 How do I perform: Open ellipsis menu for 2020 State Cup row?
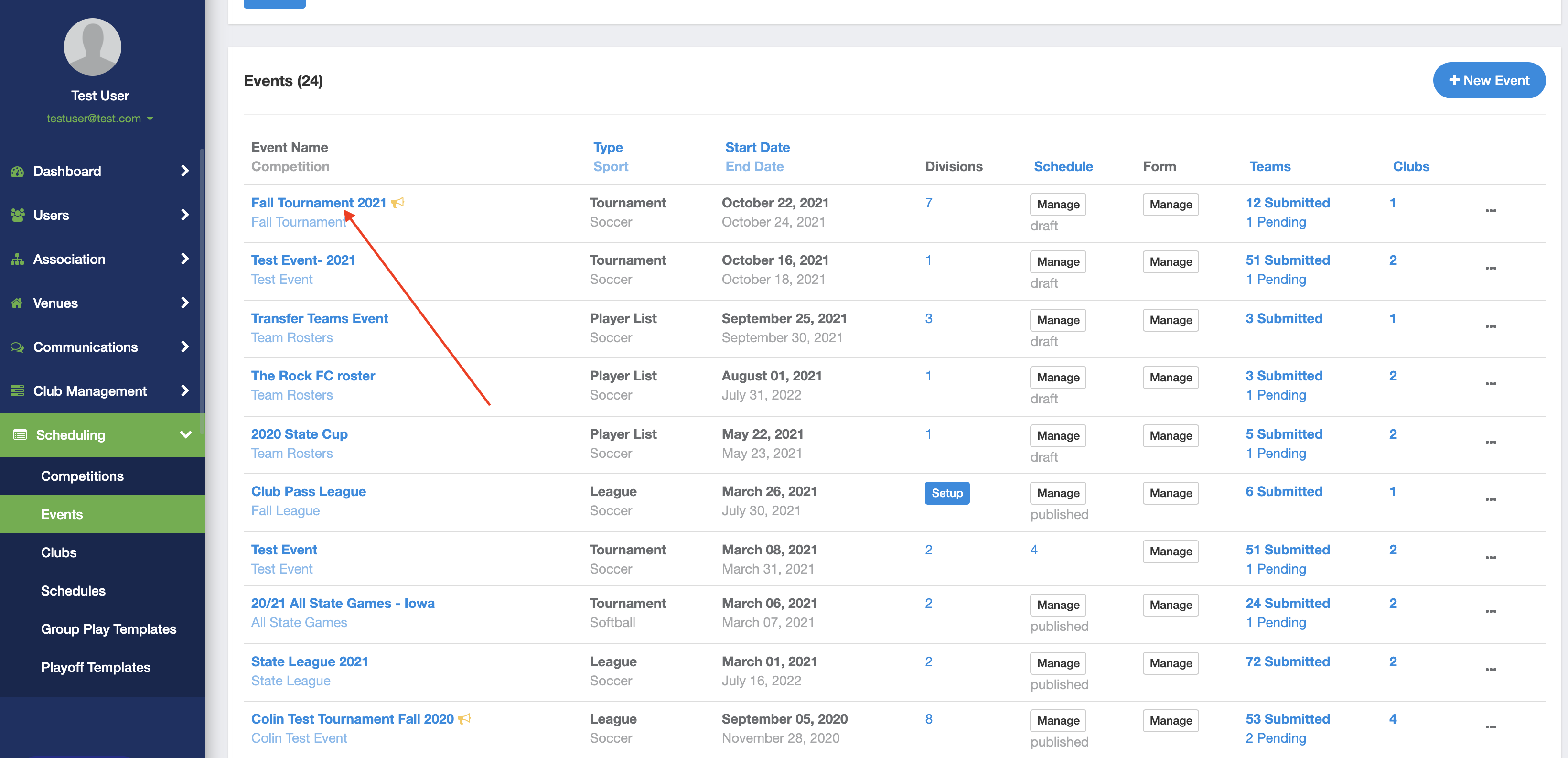1491,443
